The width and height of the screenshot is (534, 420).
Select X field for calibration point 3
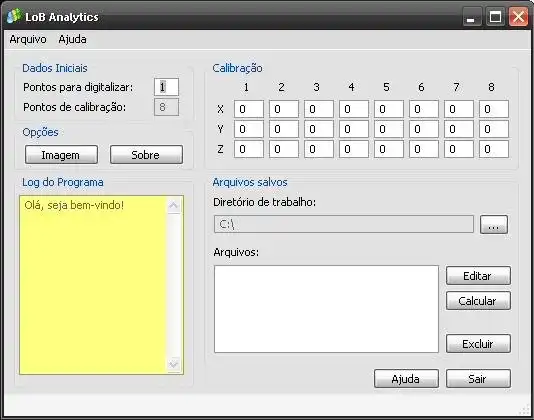(x=319, y=109)
